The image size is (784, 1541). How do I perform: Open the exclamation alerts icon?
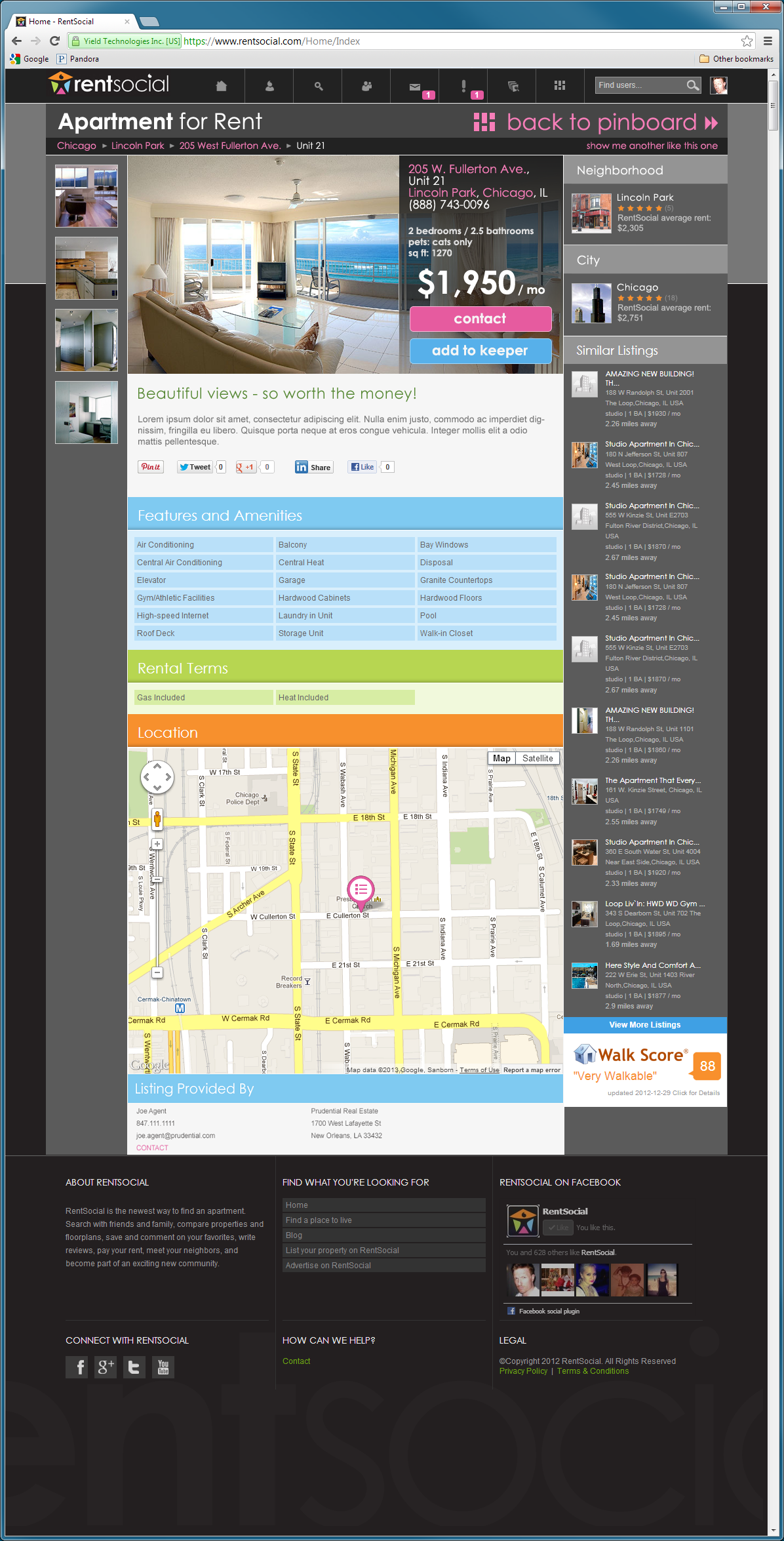463,86
